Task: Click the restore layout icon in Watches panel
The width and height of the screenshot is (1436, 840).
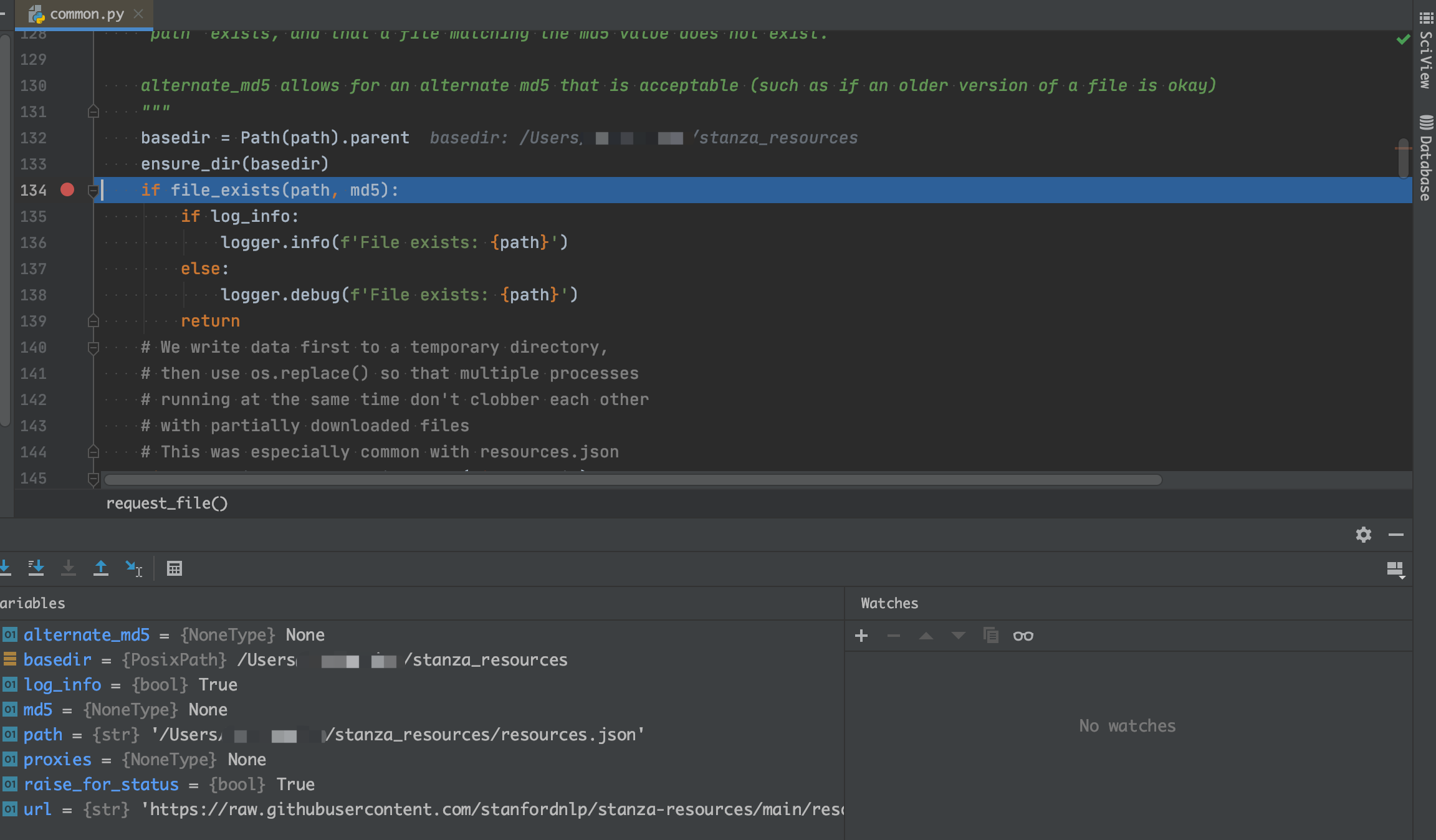Action: click(1395, 569)
